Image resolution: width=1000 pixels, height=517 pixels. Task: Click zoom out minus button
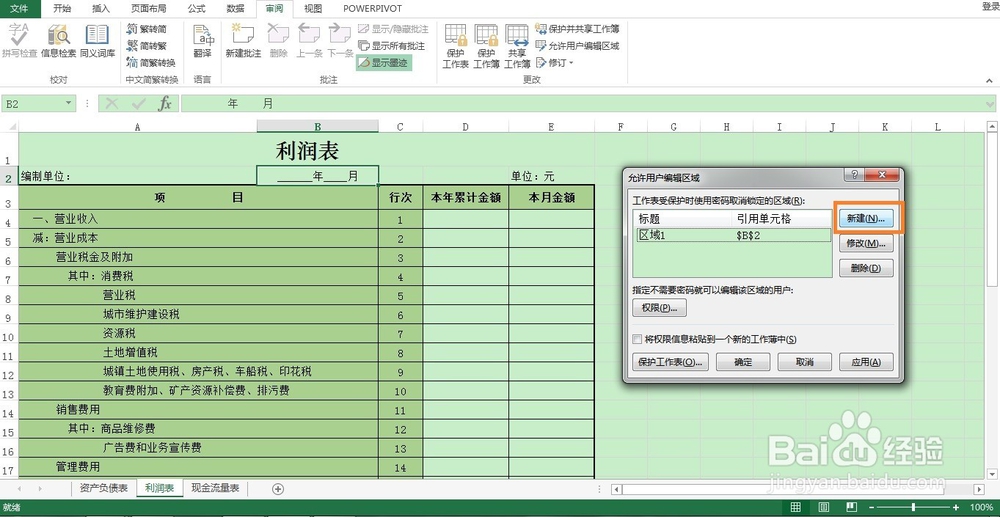coord(871,507)
